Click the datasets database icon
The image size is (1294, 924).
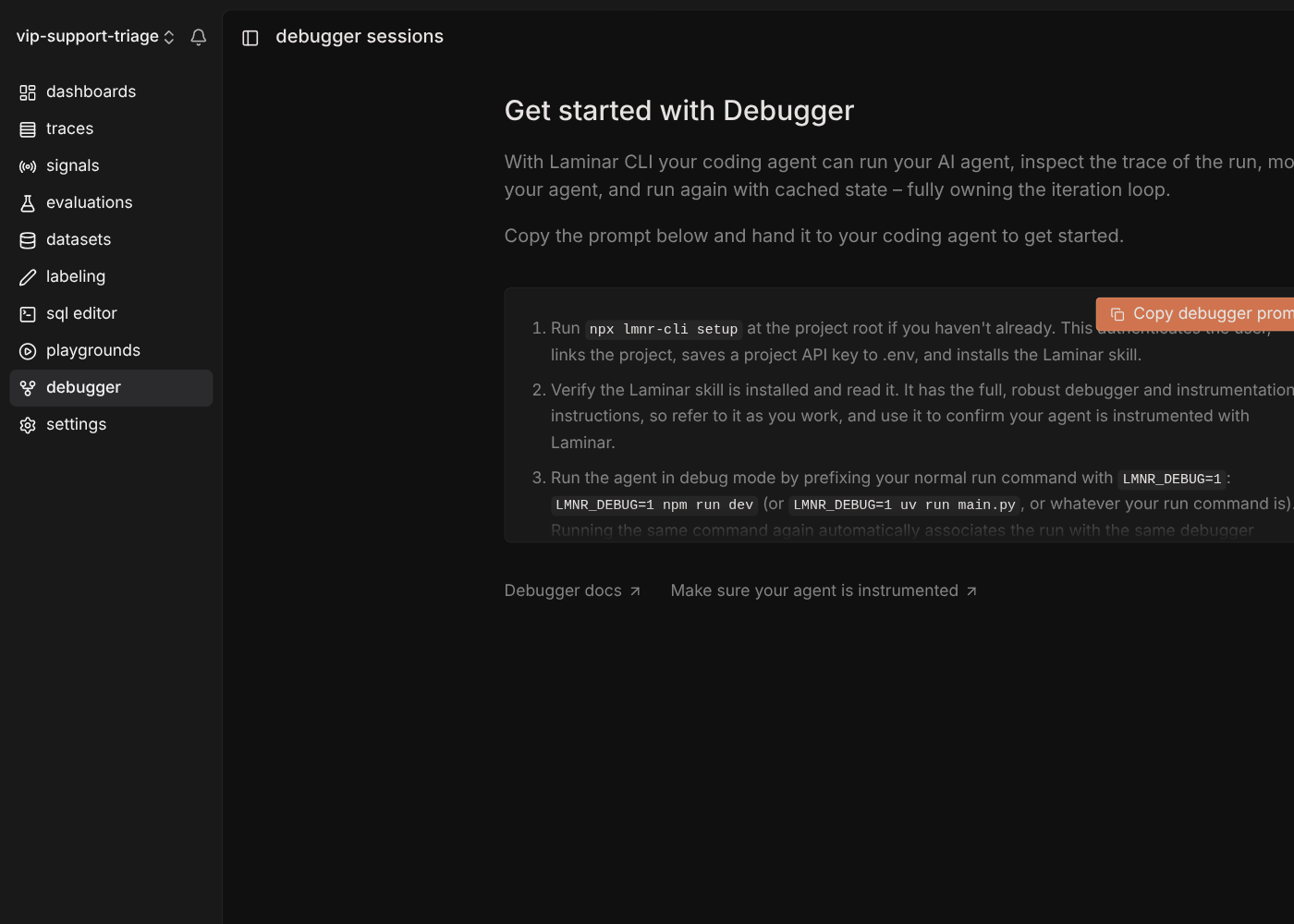click(28, 240)
